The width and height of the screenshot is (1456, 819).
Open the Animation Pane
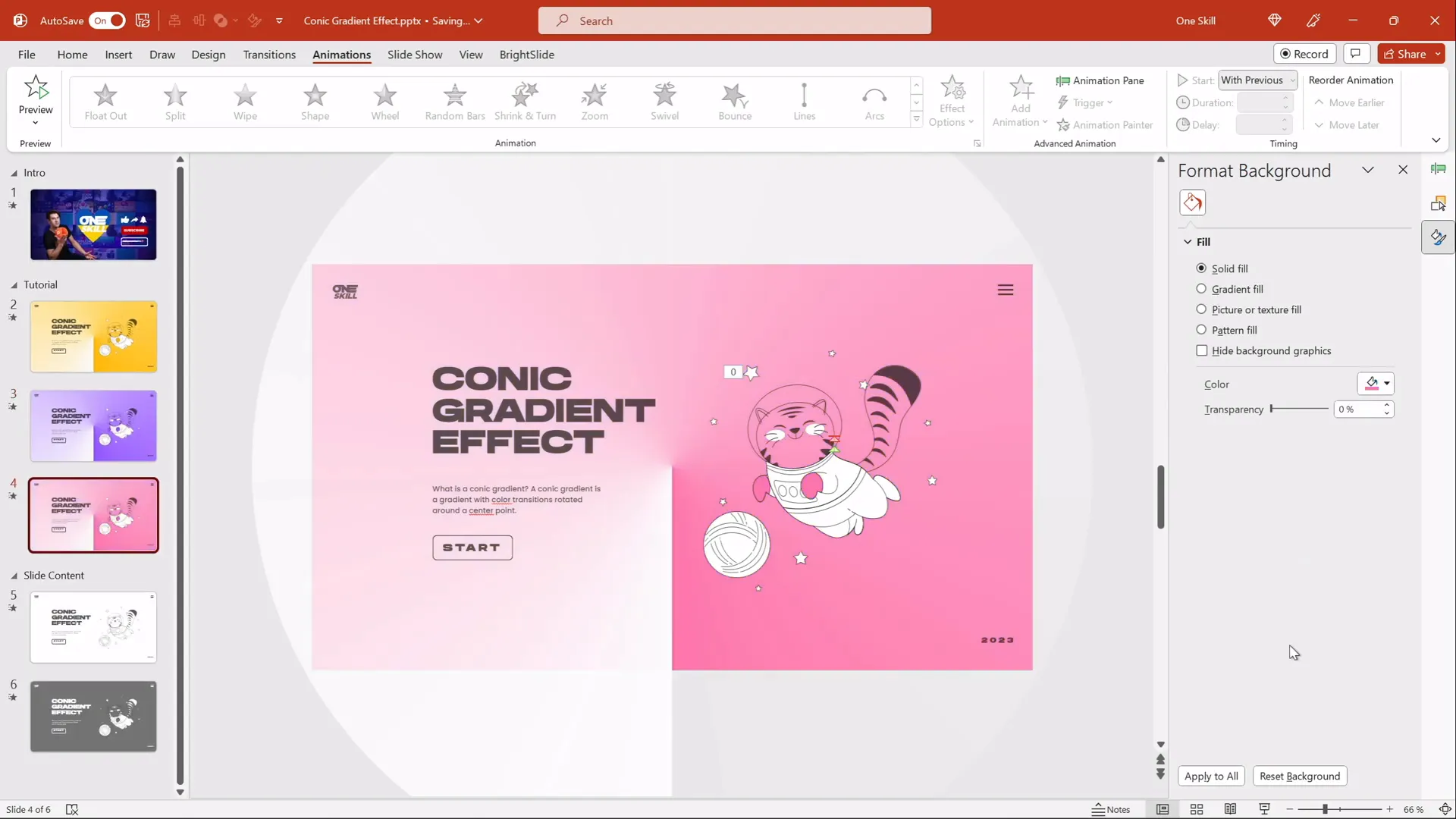pyautogui.click(x=1101, y=80)
